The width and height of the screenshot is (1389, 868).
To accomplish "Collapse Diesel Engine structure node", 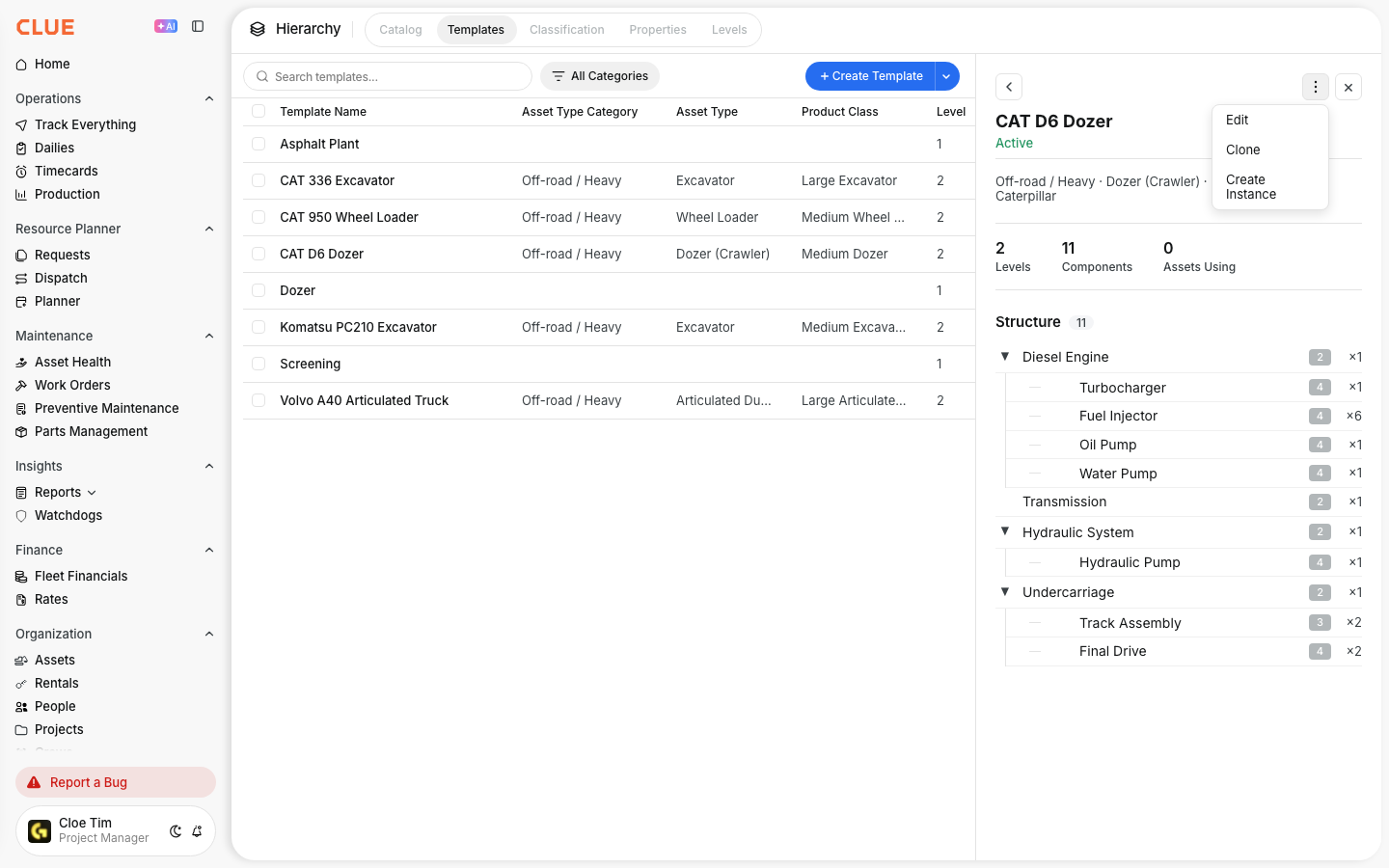I will pyautogui.click(x=1005, y=356).
